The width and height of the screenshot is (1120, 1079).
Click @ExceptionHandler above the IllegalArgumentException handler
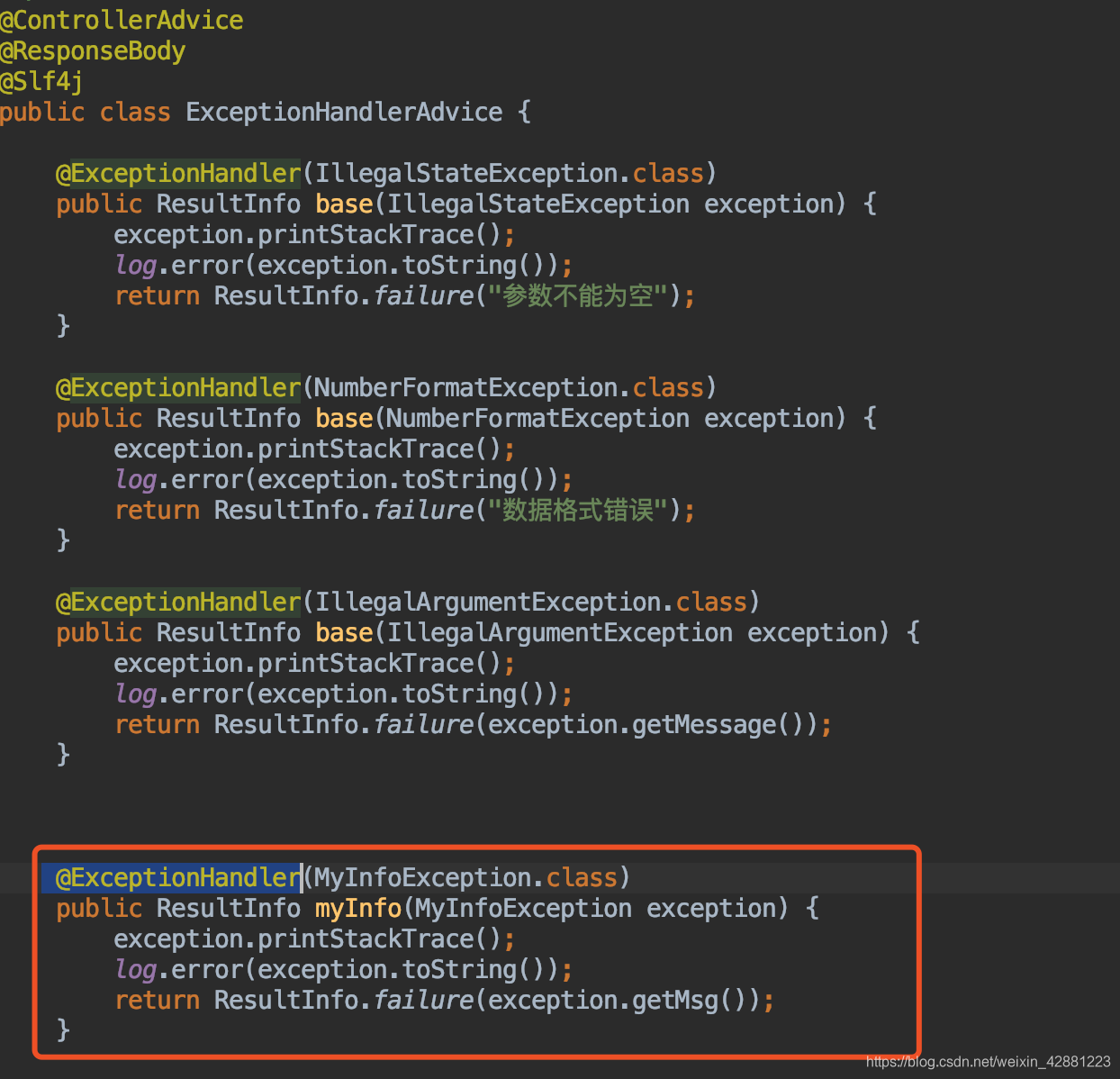pyautogui.click(x=178, y=602)
